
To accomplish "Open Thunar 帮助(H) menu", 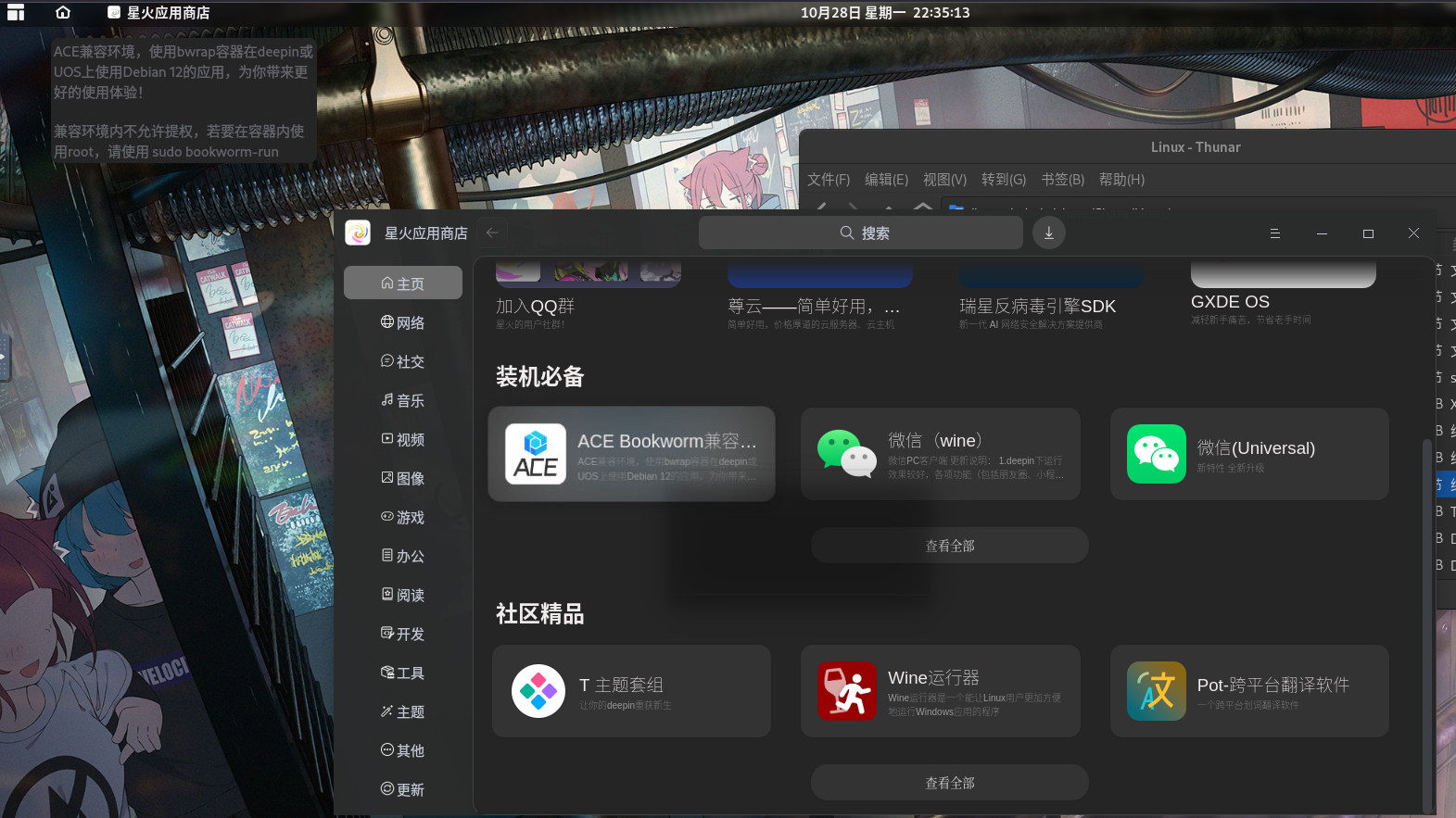I will coord(1121,180).
